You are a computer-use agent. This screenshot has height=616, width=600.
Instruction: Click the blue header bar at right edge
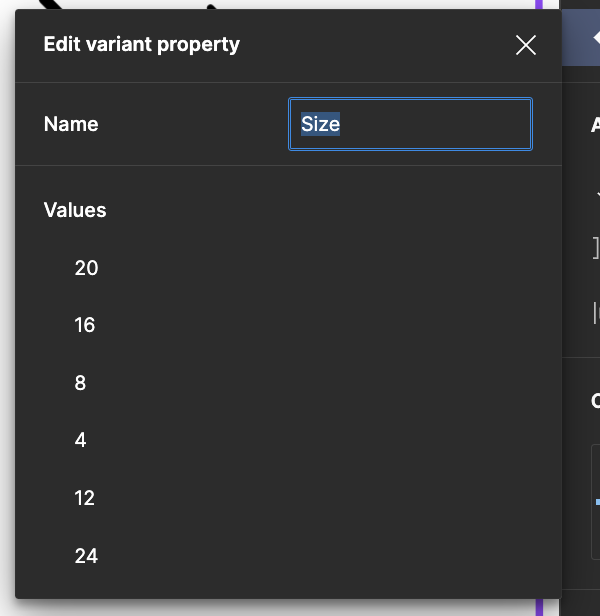pyautogui.click(x=581, y=38)
